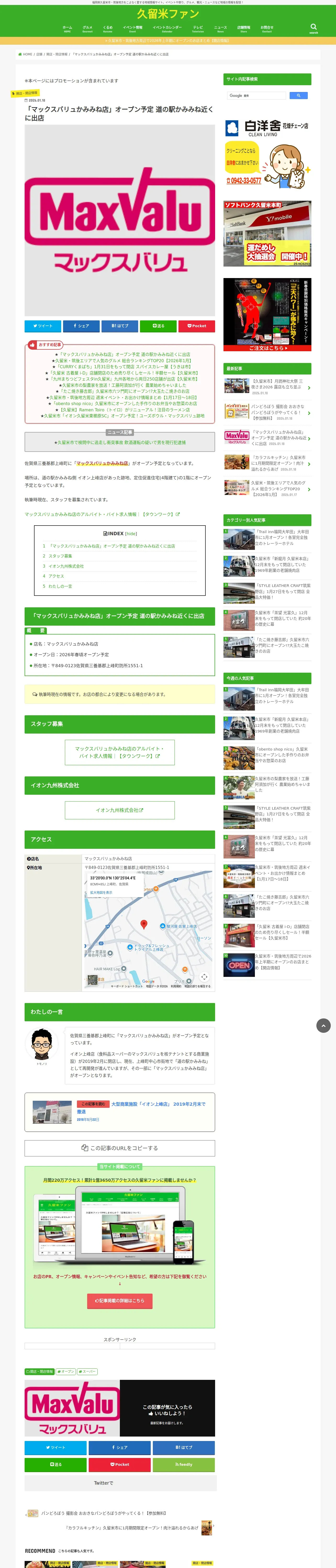Click the 白洋舍 cleaning banner ad

coord(267,153)
